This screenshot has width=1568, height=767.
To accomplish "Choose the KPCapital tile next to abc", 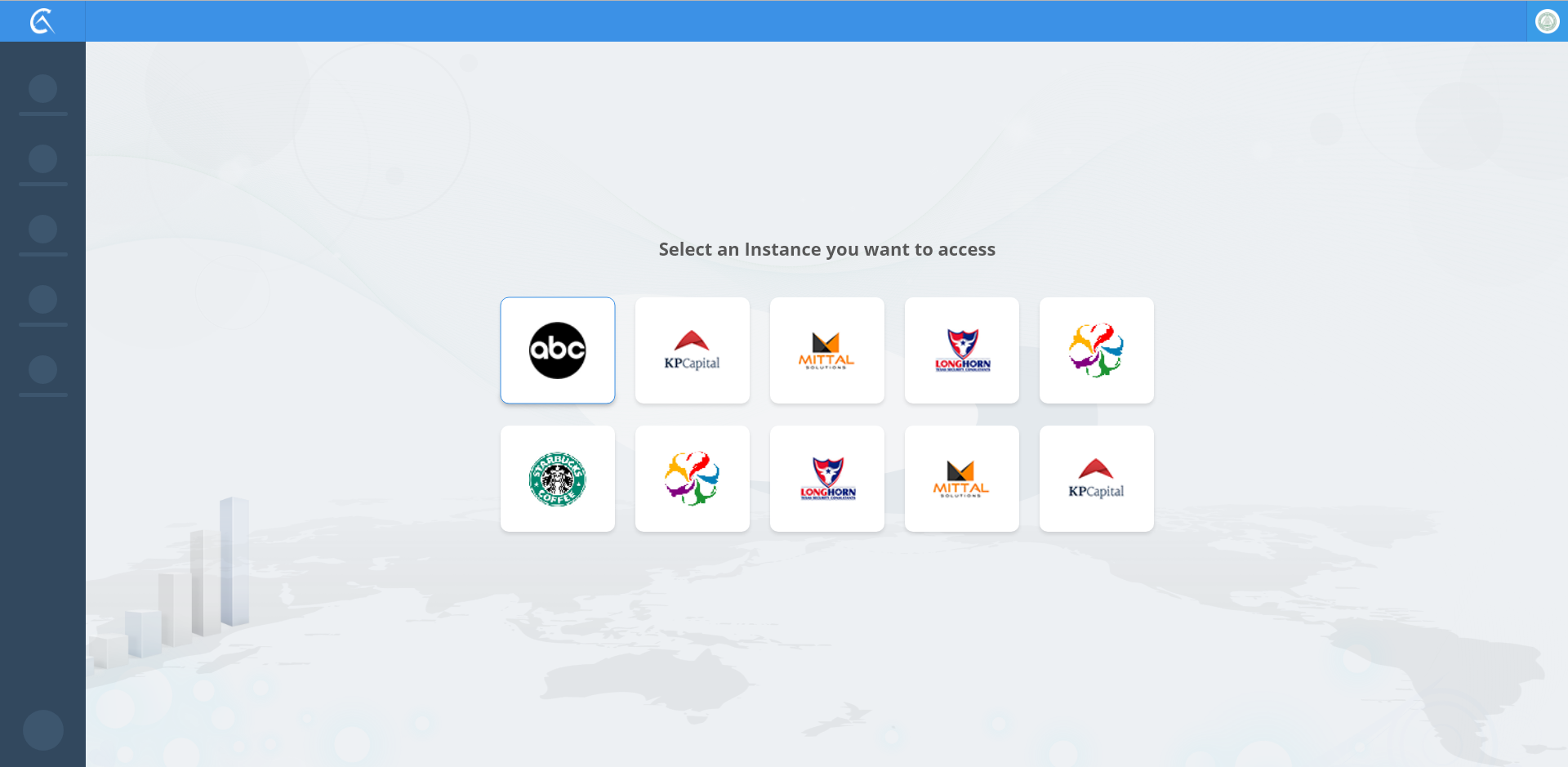I will click(x=693, y=350).
